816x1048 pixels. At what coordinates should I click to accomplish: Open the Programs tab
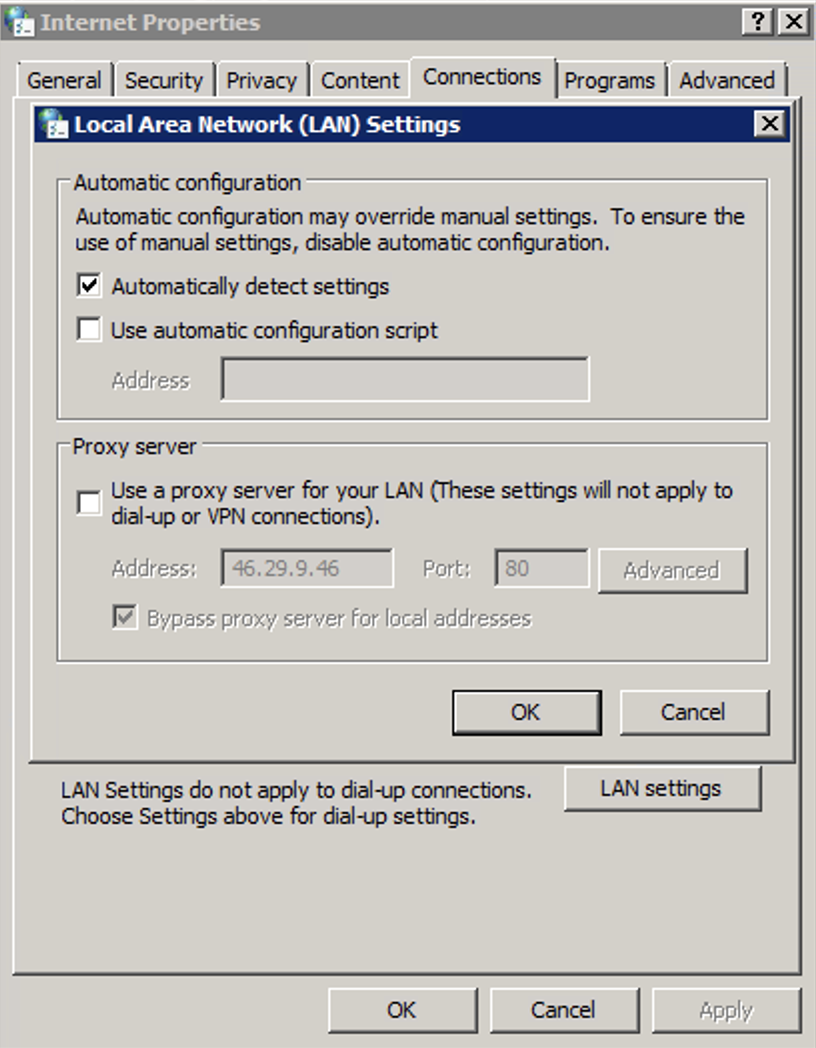pos(611,80)
